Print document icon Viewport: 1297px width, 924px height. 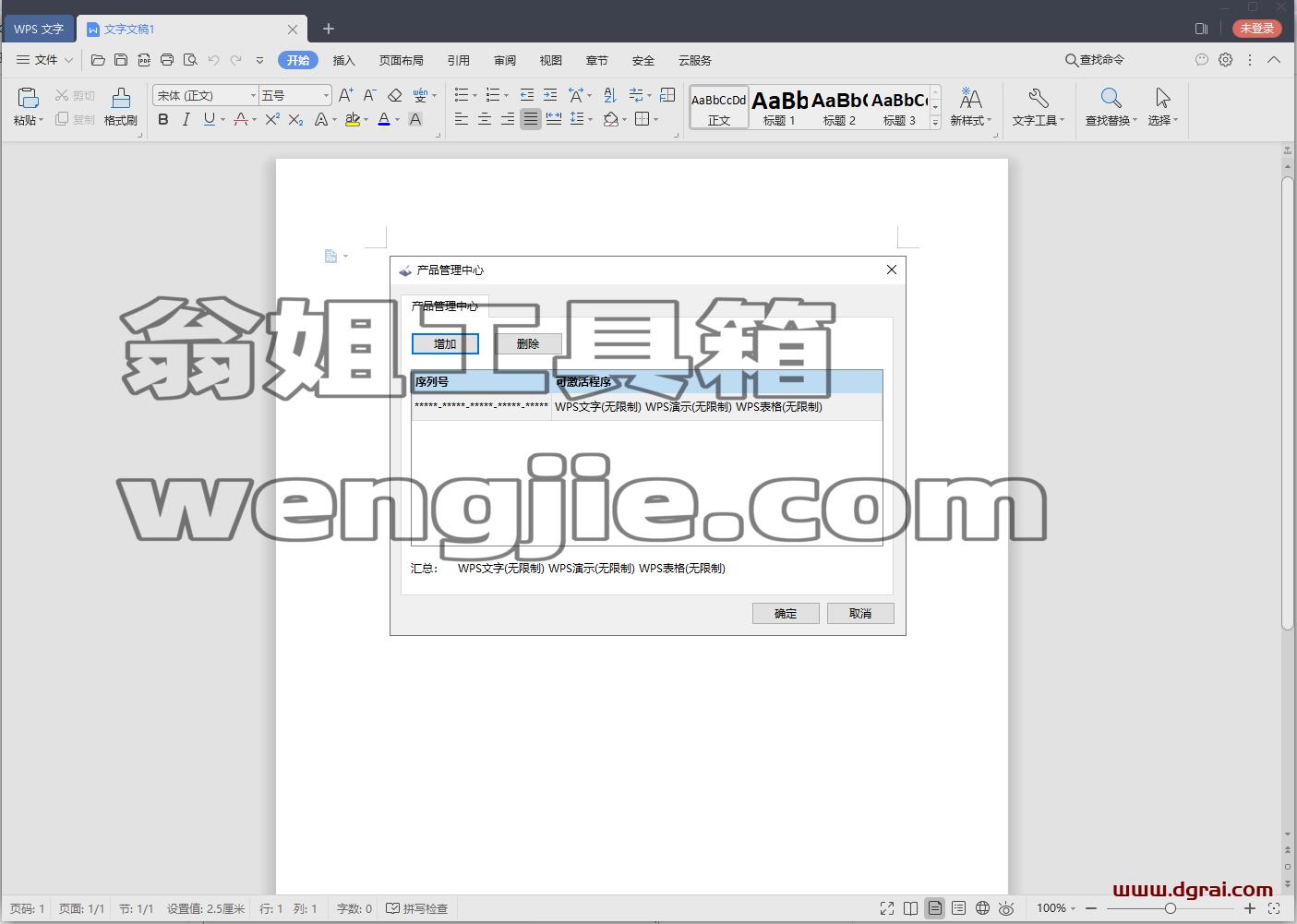[x=167, y=60]
